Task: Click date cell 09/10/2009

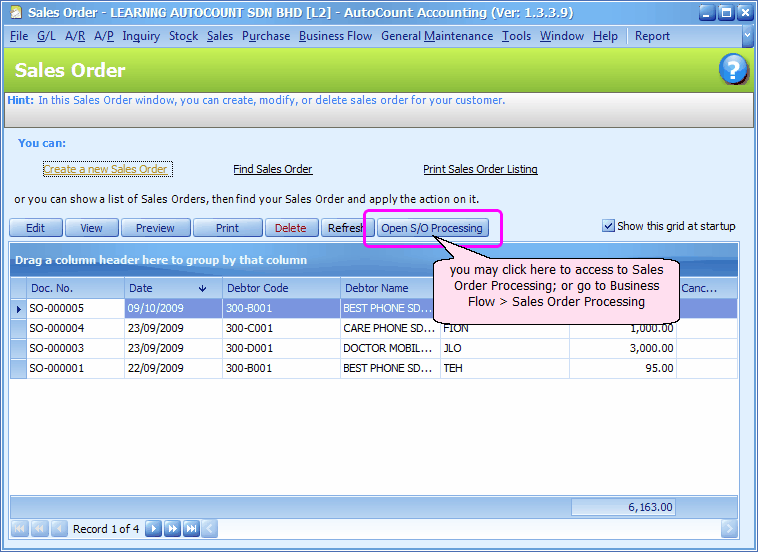Action: pos(174,308)
